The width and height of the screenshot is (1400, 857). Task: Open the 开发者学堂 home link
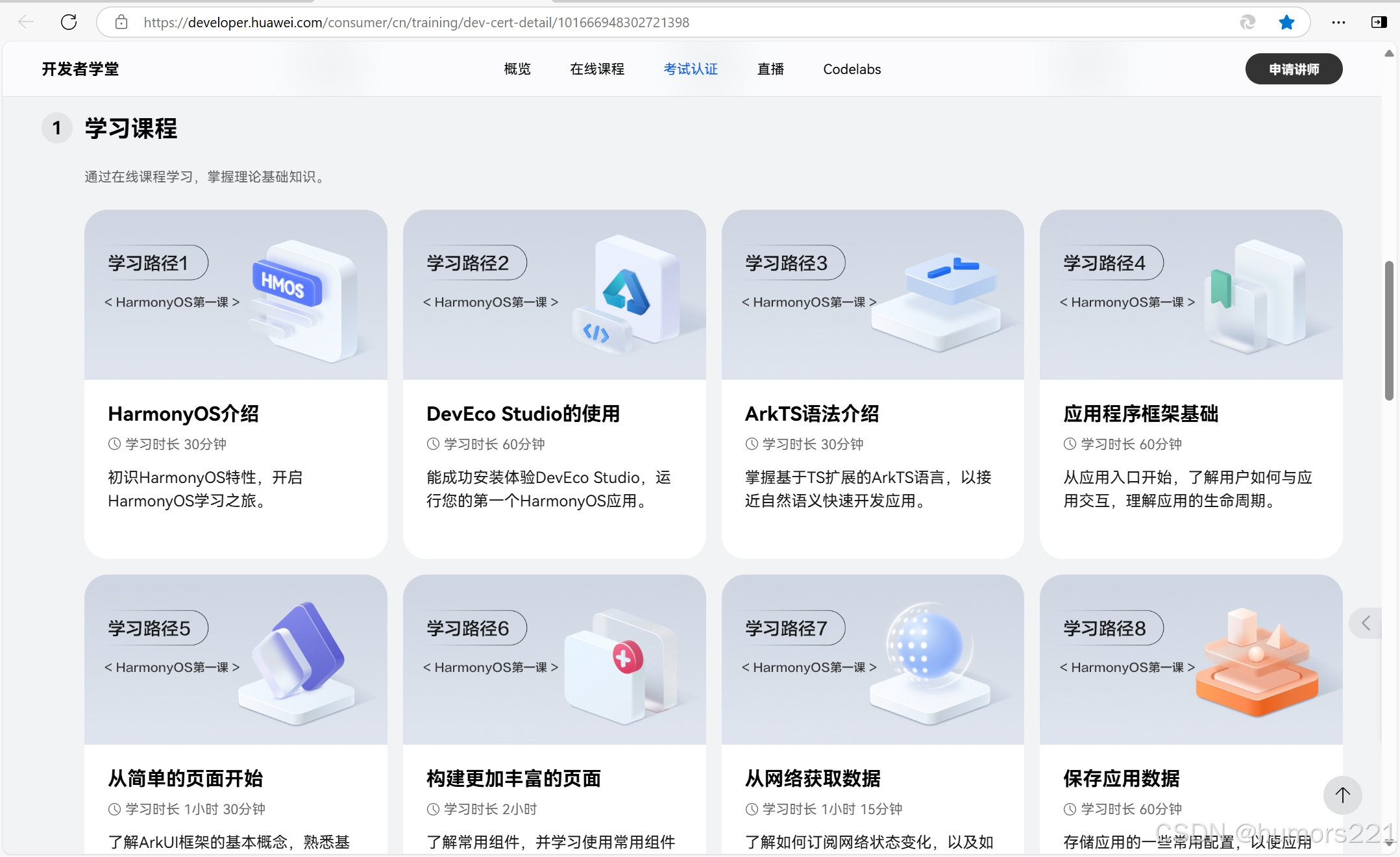click(80, 69)
